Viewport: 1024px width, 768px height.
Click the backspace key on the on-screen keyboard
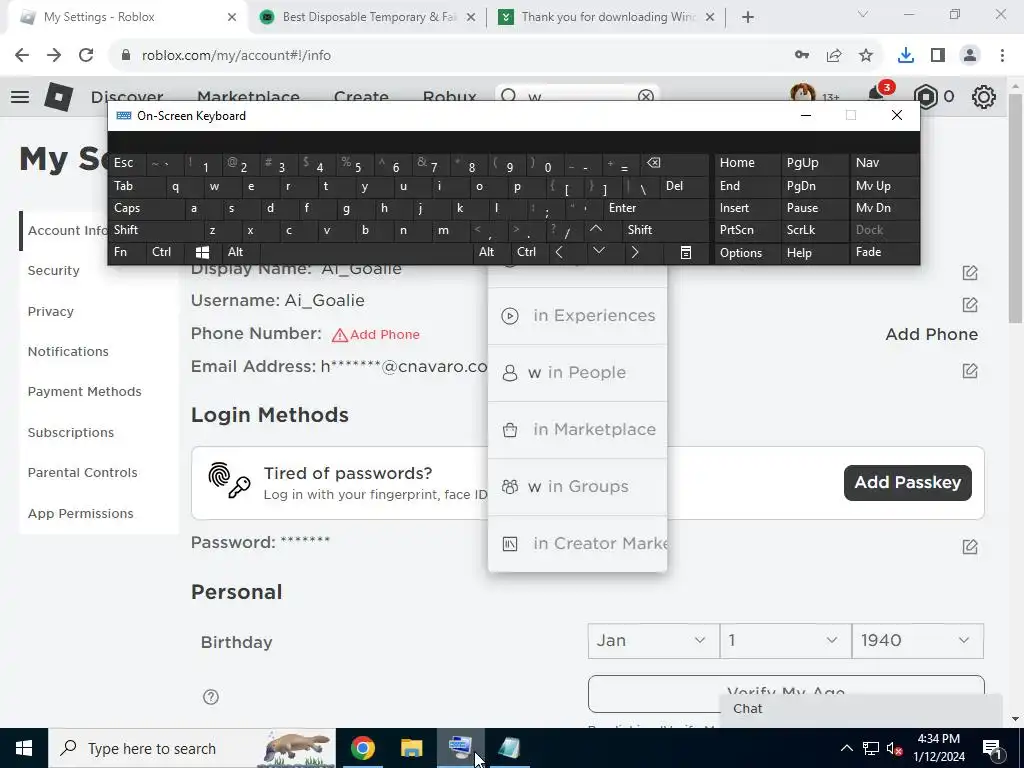click(x=653, y=163)
